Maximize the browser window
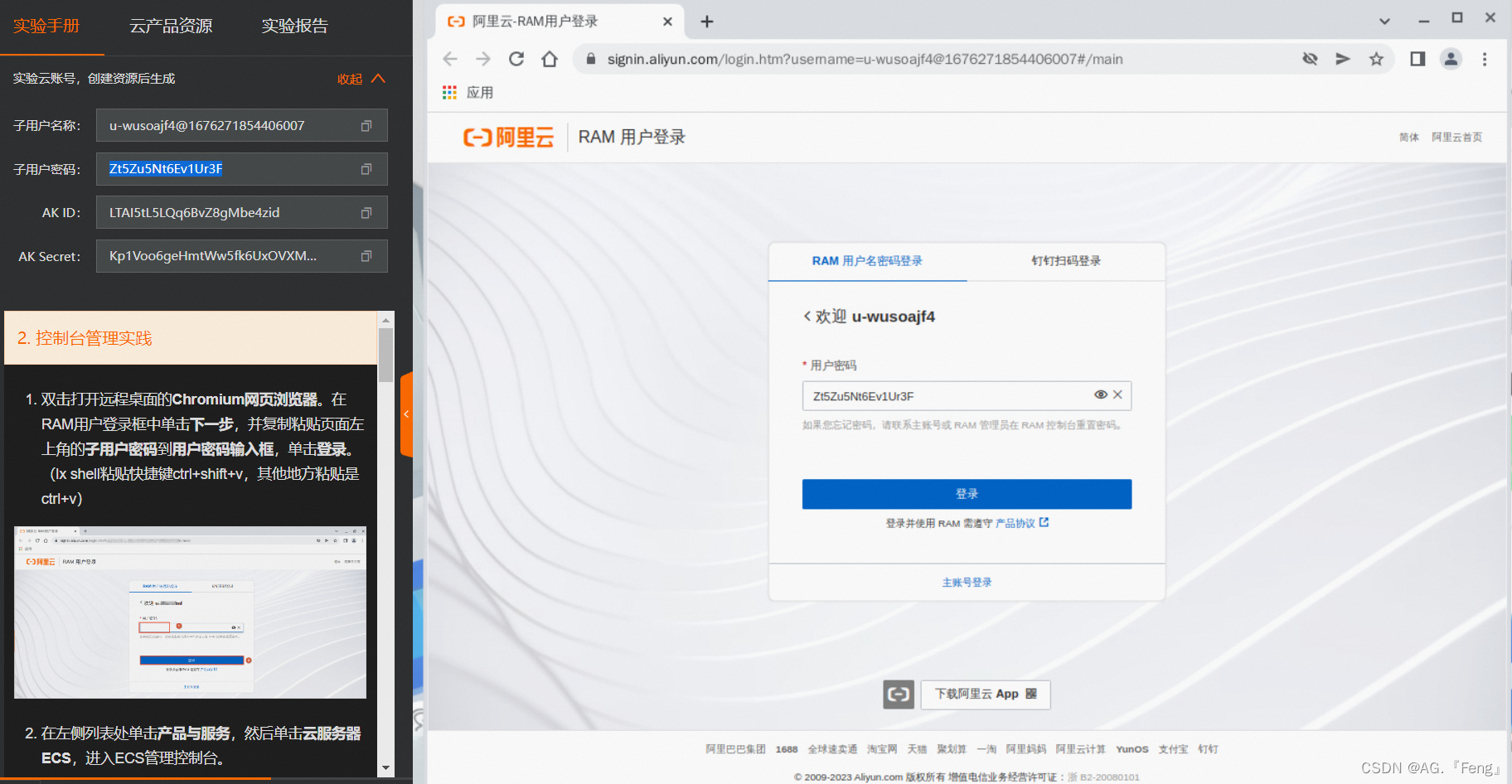Screen dimensions: 1512x784 tap(1457, 17)
